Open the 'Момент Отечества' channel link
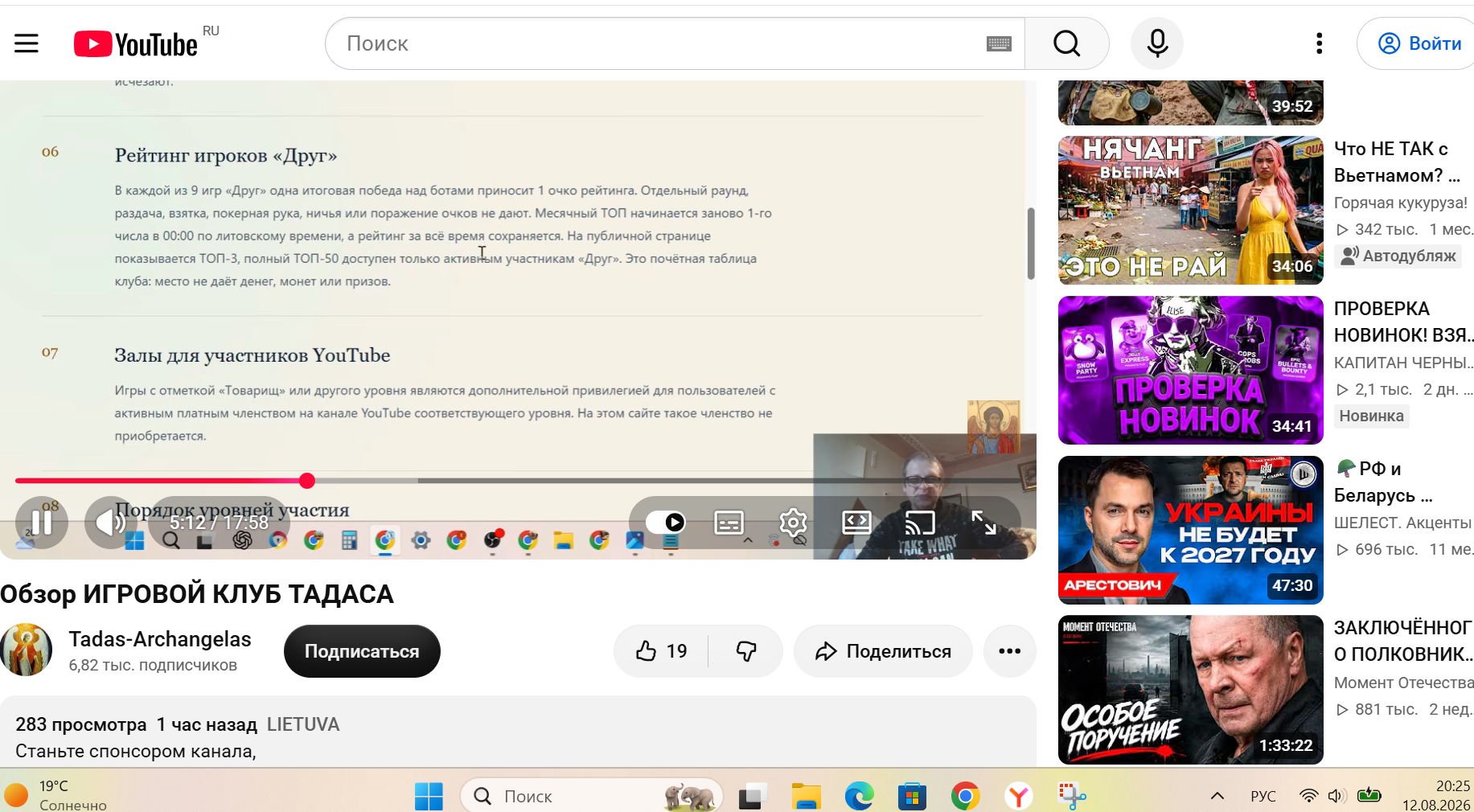The image size is (1474, 812). (x=1404, y=683)
